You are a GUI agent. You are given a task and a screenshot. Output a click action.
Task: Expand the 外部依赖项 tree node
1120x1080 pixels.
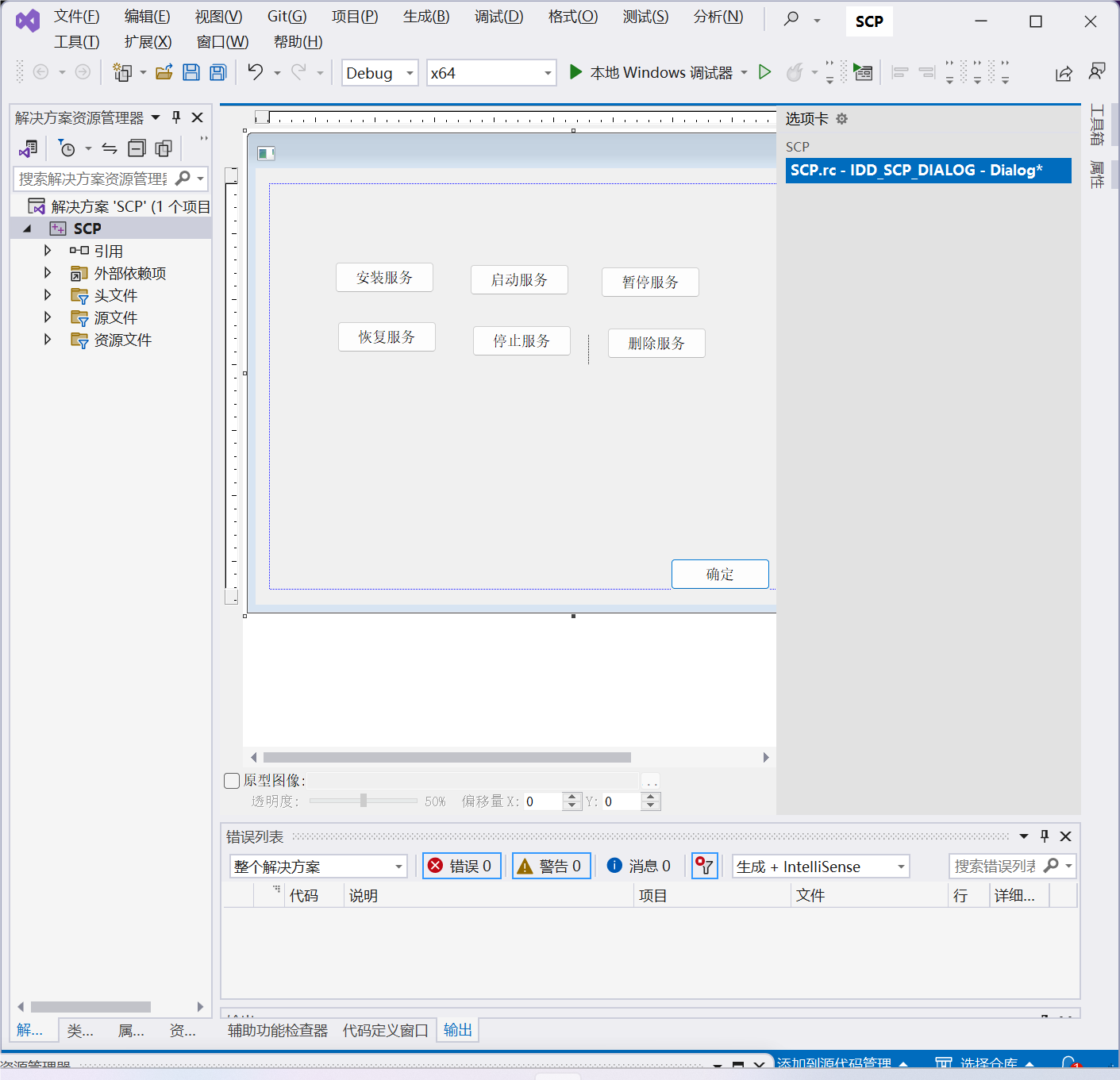(x=48, y=273)
